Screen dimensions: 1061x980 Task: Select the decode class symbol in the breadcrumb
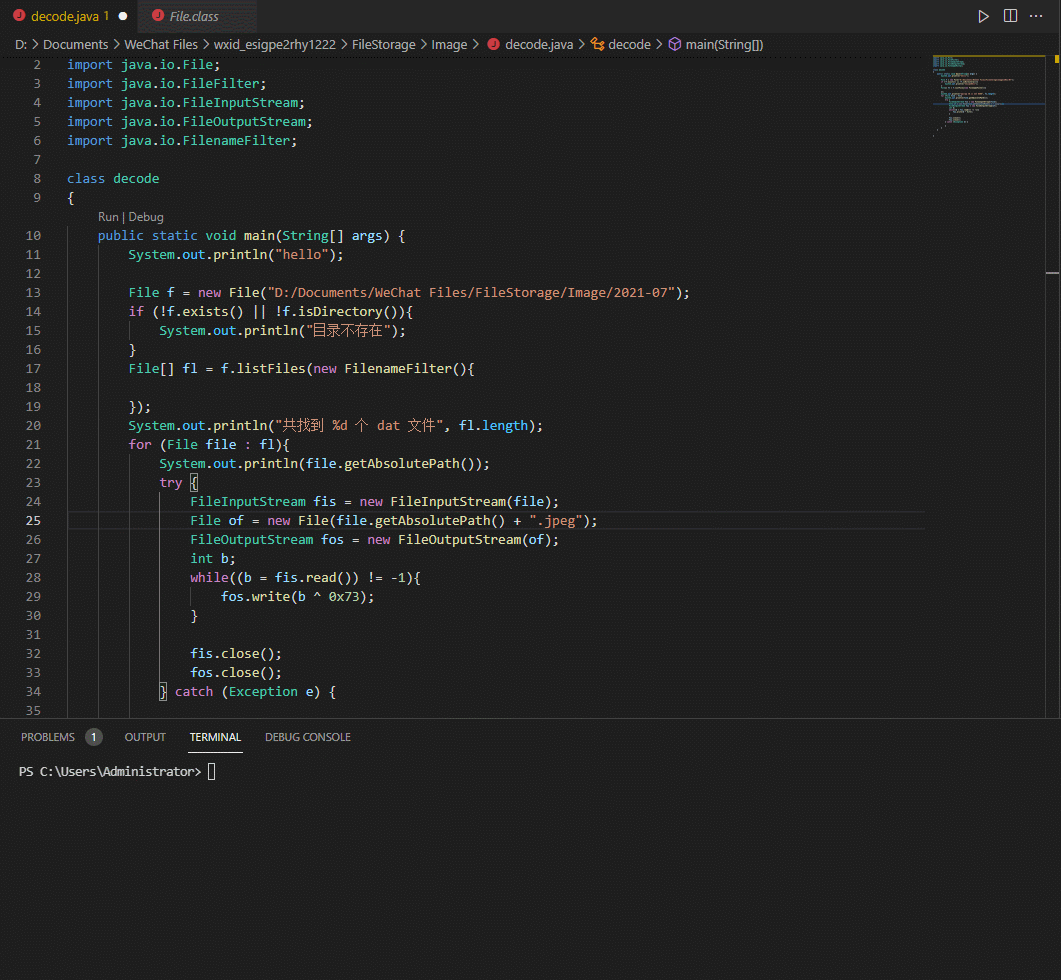click(621, 44)
